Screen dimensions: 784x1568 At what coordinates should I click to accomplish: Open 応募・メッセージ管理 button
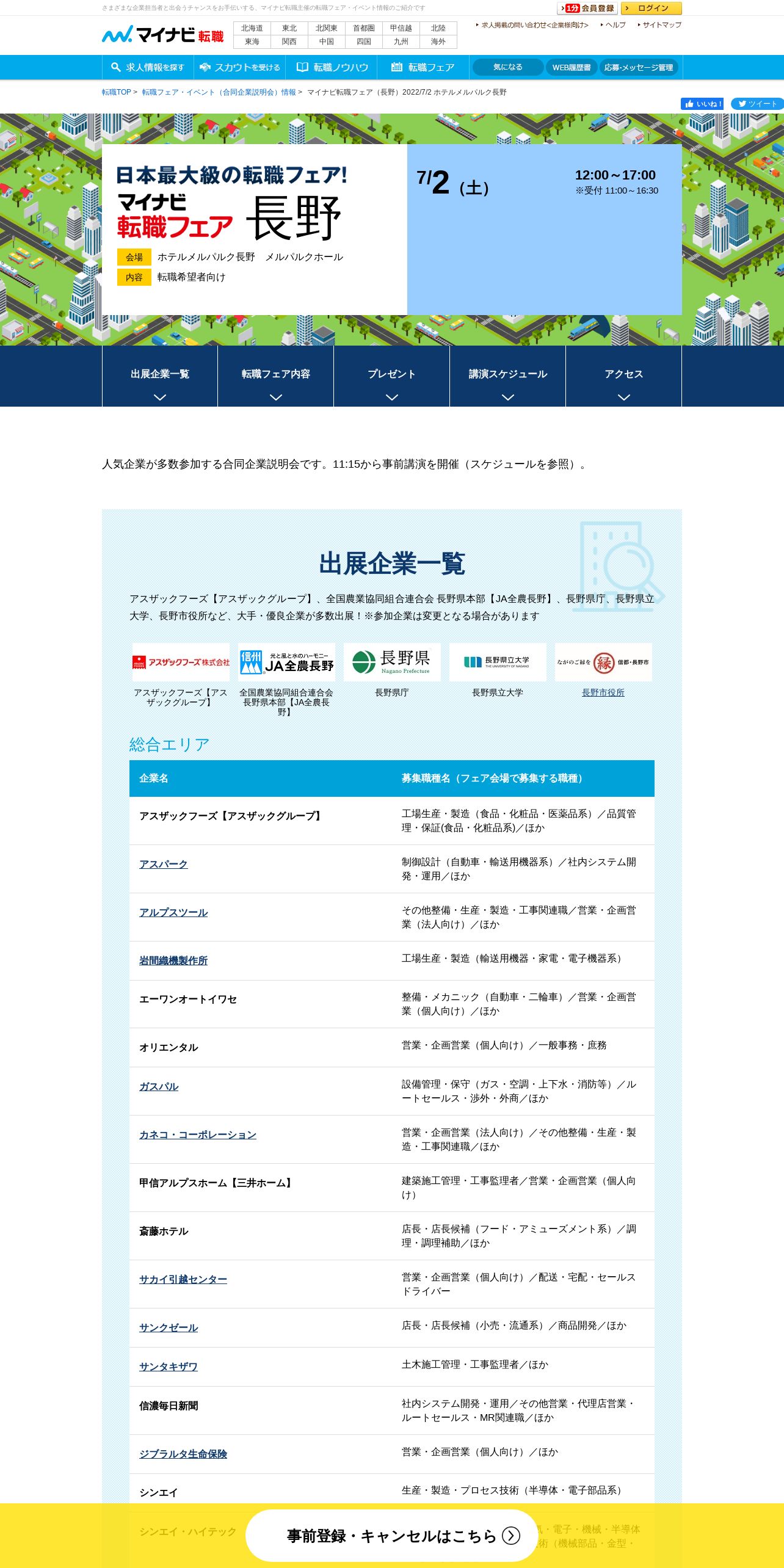pos(639,67)
